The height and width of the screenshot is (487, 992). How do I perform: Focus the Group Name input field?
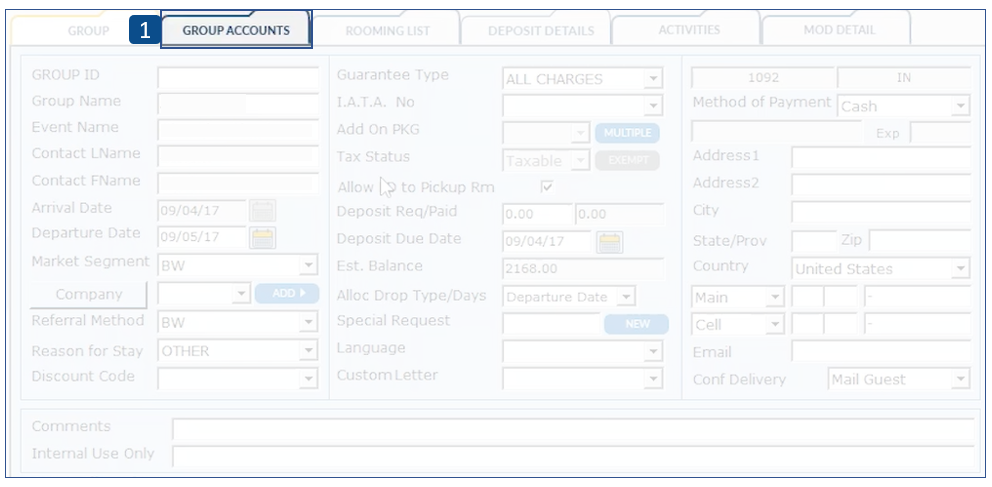[238, 101]
